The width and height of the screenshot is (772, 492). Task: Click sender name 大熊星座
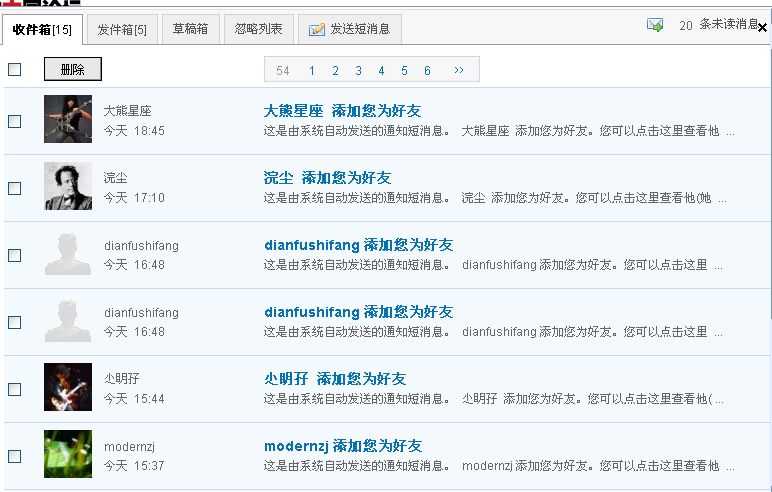pyautogui.click(x=128, y=111)
